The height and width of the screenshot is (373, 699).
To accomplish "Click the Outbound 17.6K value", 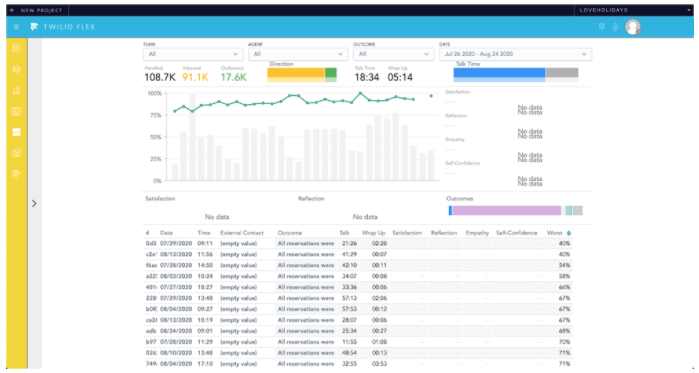I will tap(234, 77).
